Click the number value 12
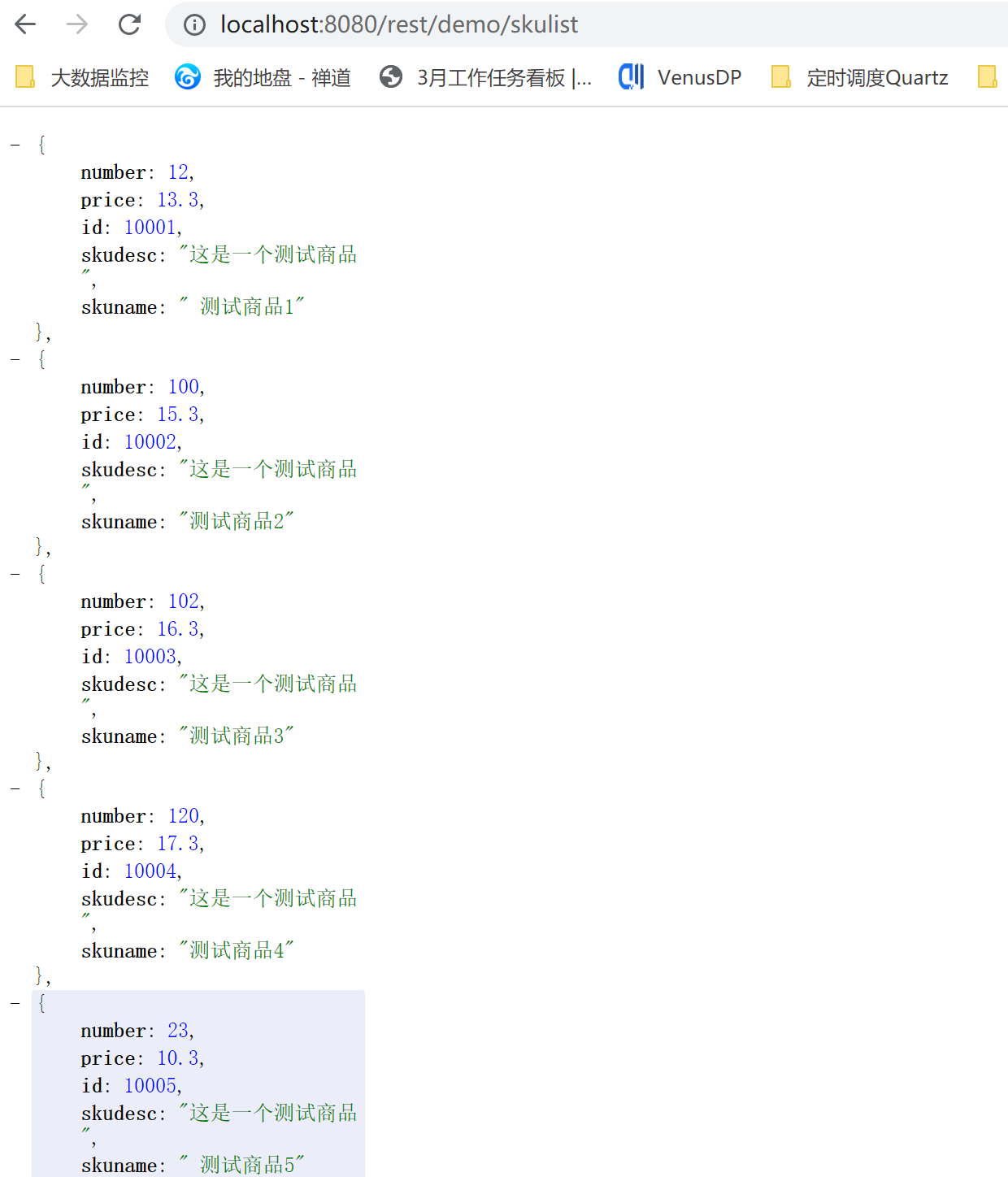The width and height of the screenshot is (1008, 1177). pos(179,172)
